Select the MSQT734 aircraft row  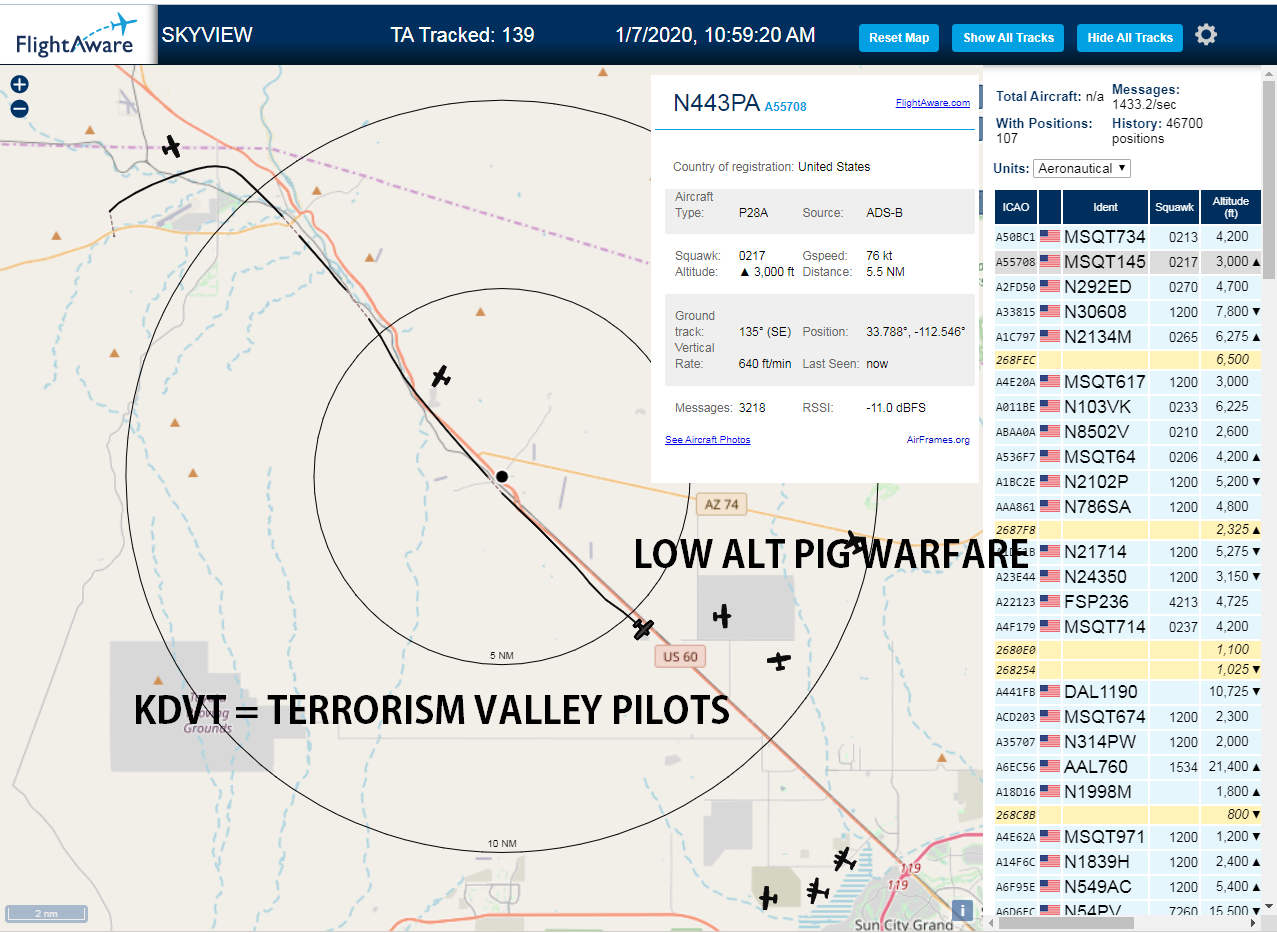coord(1128,237)
